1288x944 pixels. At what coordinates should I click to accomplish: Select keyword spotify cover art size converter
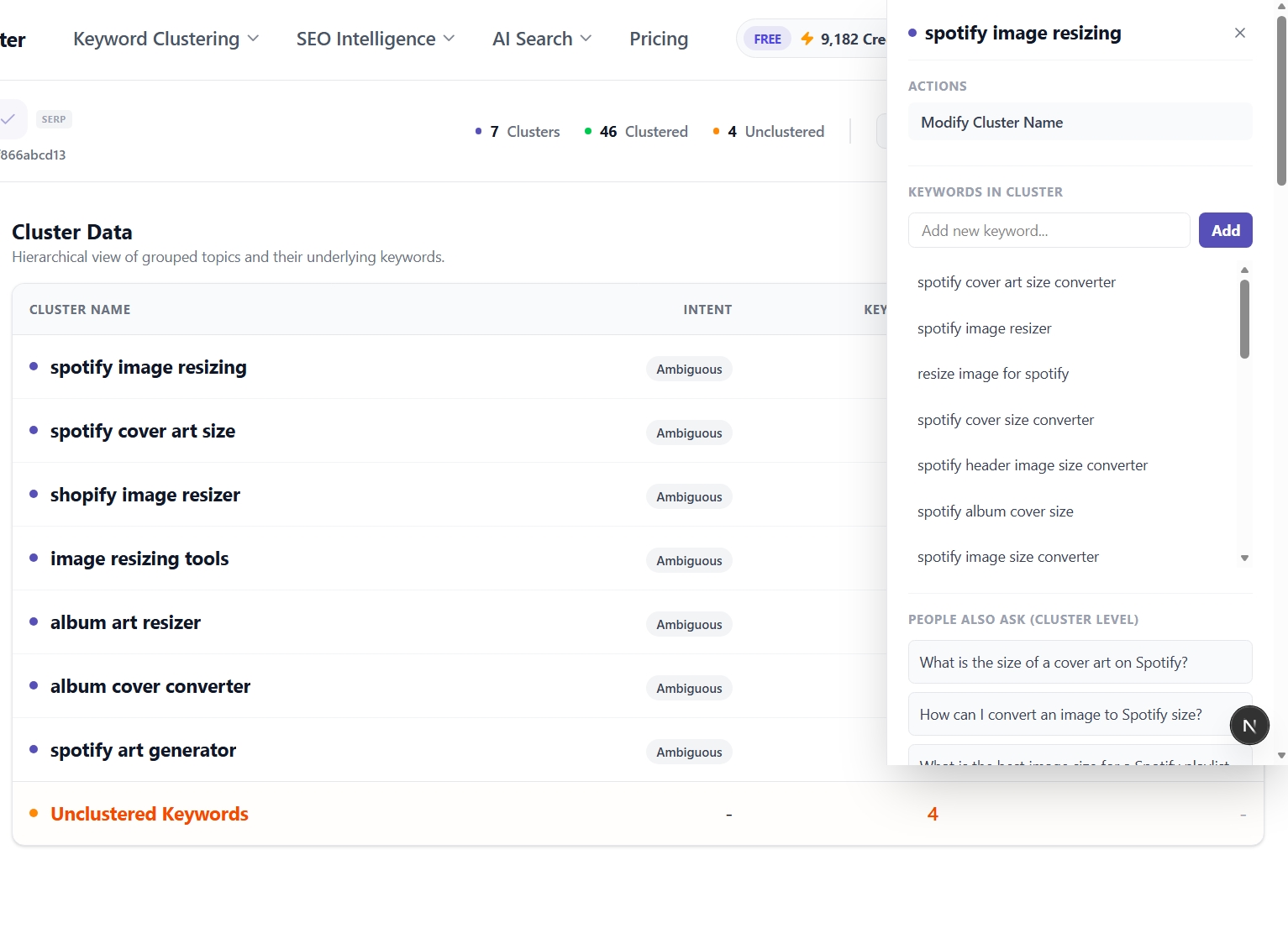pyautogui.click(x=1017, y=282)
